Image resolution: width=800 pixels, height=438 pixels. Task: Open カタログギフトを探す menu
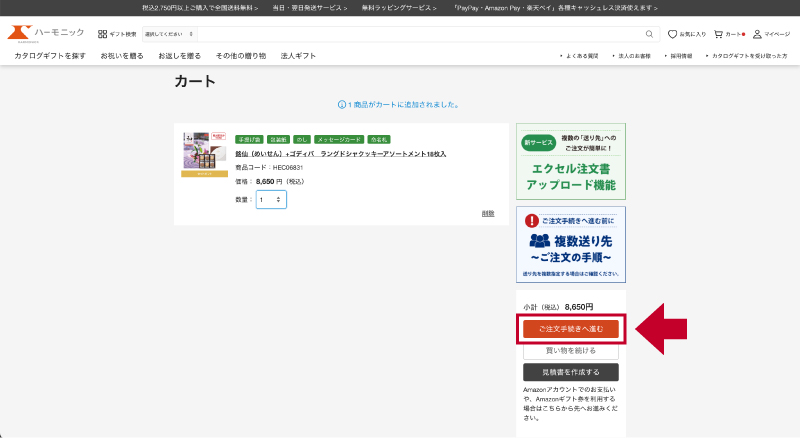click(x=50, y=56)
